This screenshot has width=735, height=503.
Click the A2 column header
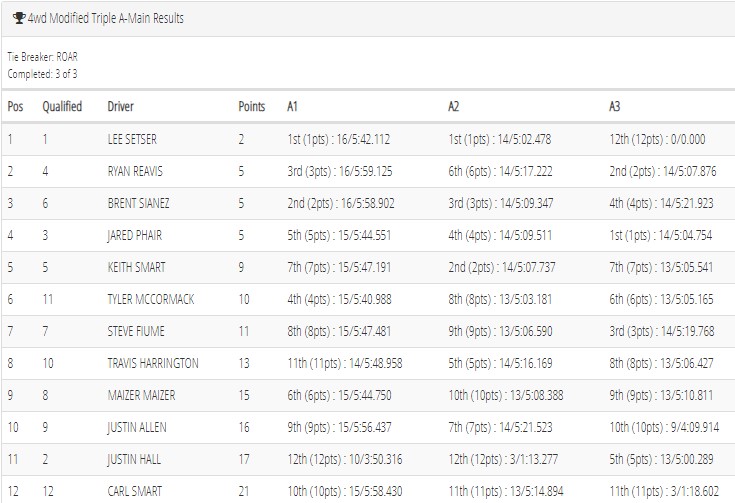coord(453,106)
